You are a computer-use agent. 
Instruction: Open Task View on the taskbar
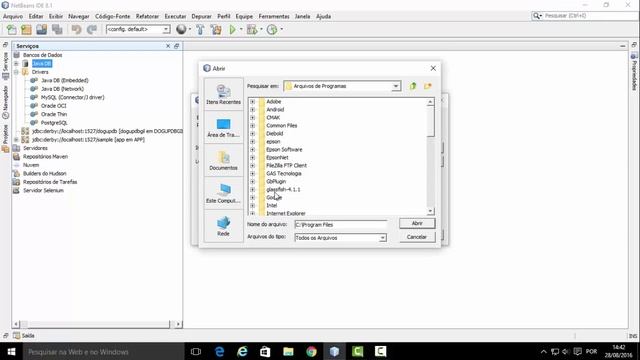pos(196,351)
